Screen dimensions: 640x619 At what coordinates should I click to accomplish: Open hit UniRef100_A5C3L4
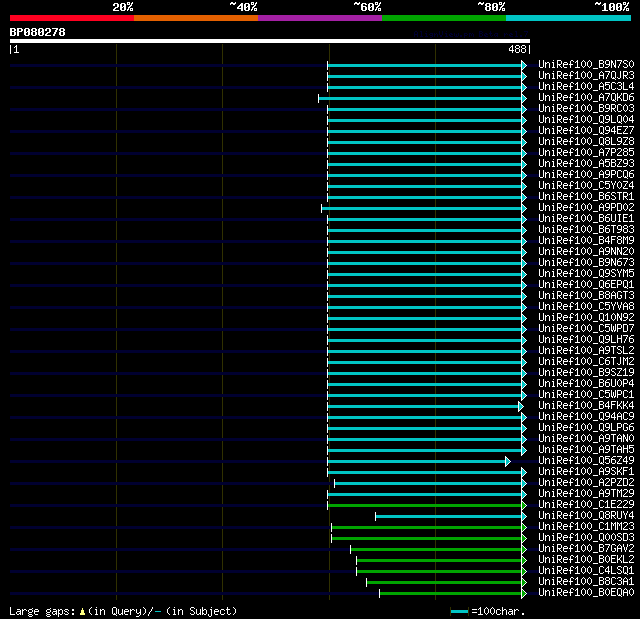point(586,87)
